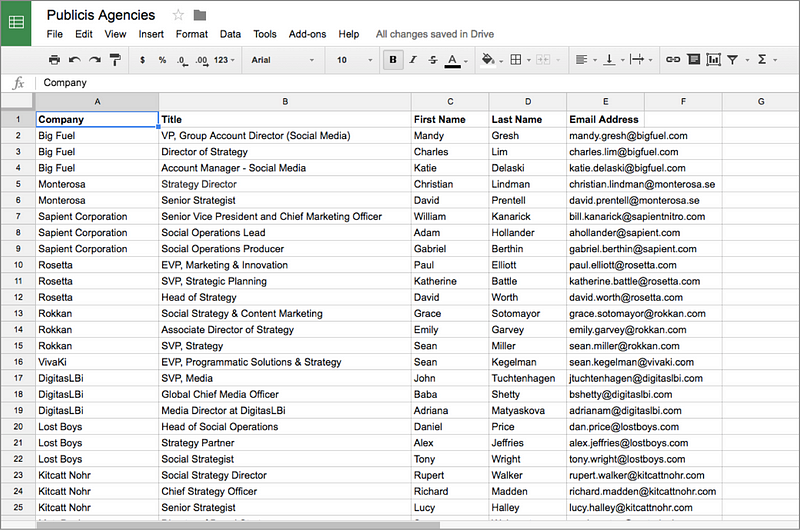800x530 pixels.
Task: Expand the Functions dropdown arrow
Action: pos(775,60)
